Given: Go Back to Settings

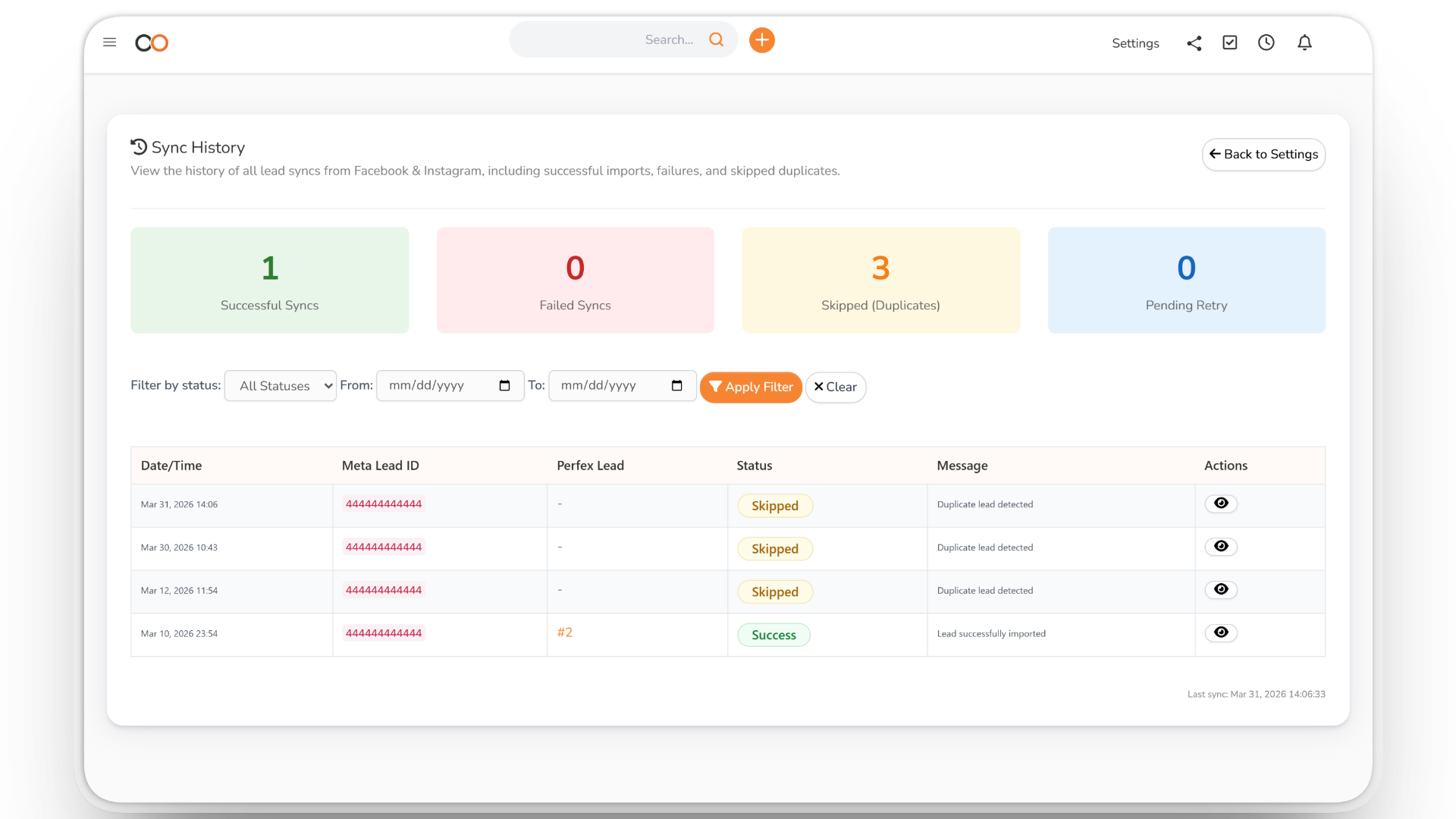Looking at the screenshot, I should click(x=1263, y=154).
